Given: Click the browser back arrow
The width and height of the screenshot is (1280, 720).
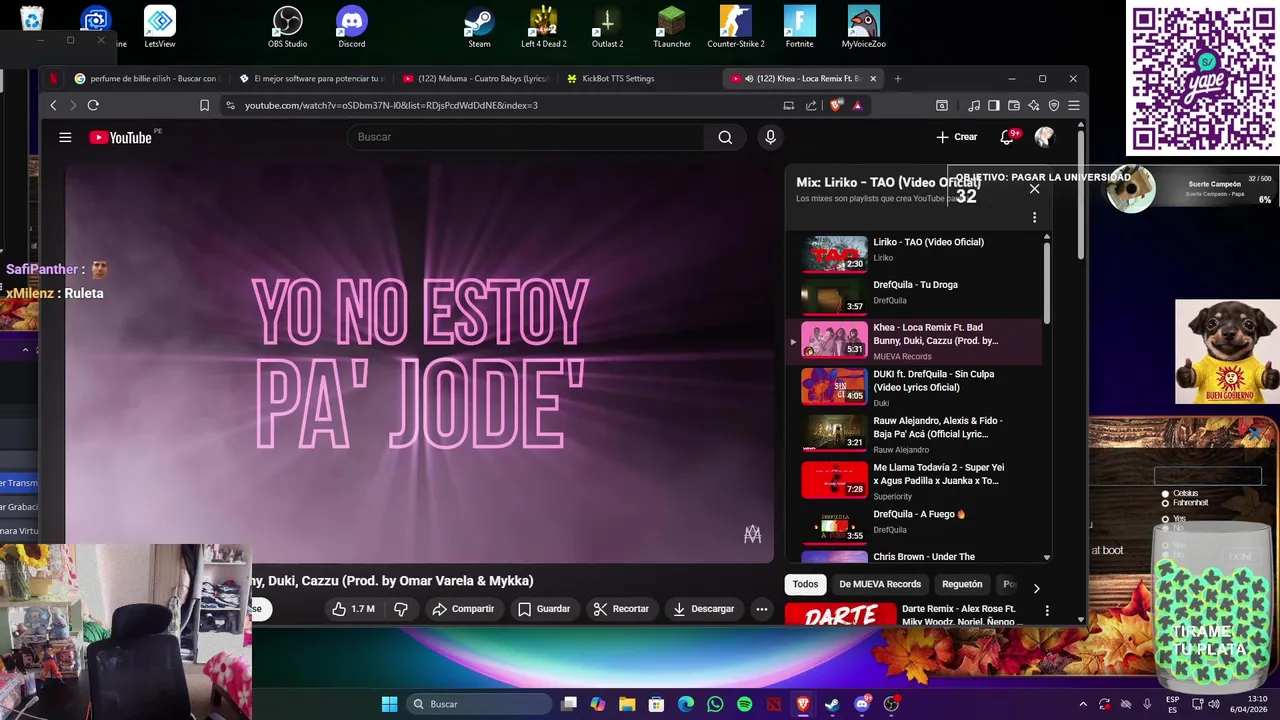Looking at the screenshot, I should [x=53, y=105].
